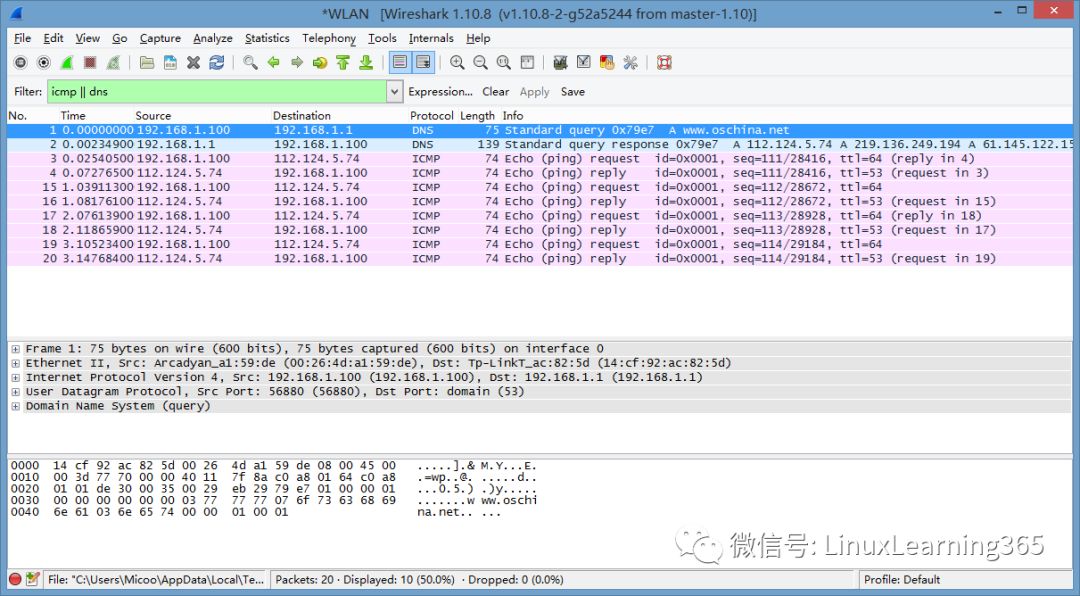The height and width of the screenshot is (596, 1080).
Task: Open expert info red status icon
Action: pos(15,579)
